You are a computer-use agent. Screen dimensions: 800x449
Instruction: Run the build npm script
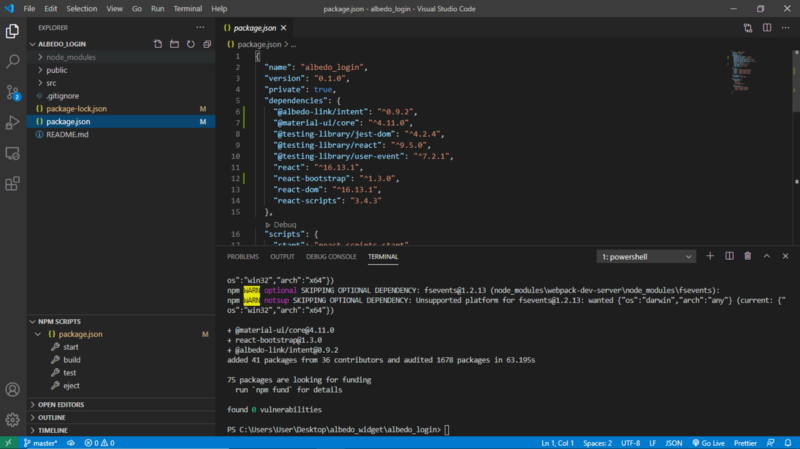click(121, 360)
